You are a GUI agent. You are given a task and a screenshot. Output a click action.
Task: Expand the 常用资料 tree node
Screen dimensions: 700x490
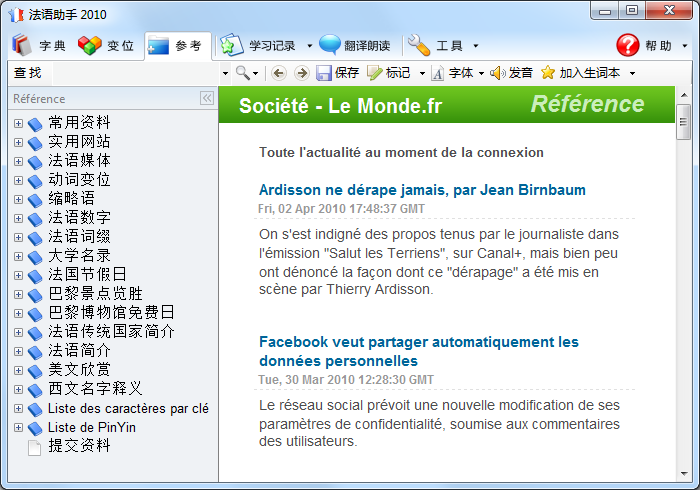[18, 122]
